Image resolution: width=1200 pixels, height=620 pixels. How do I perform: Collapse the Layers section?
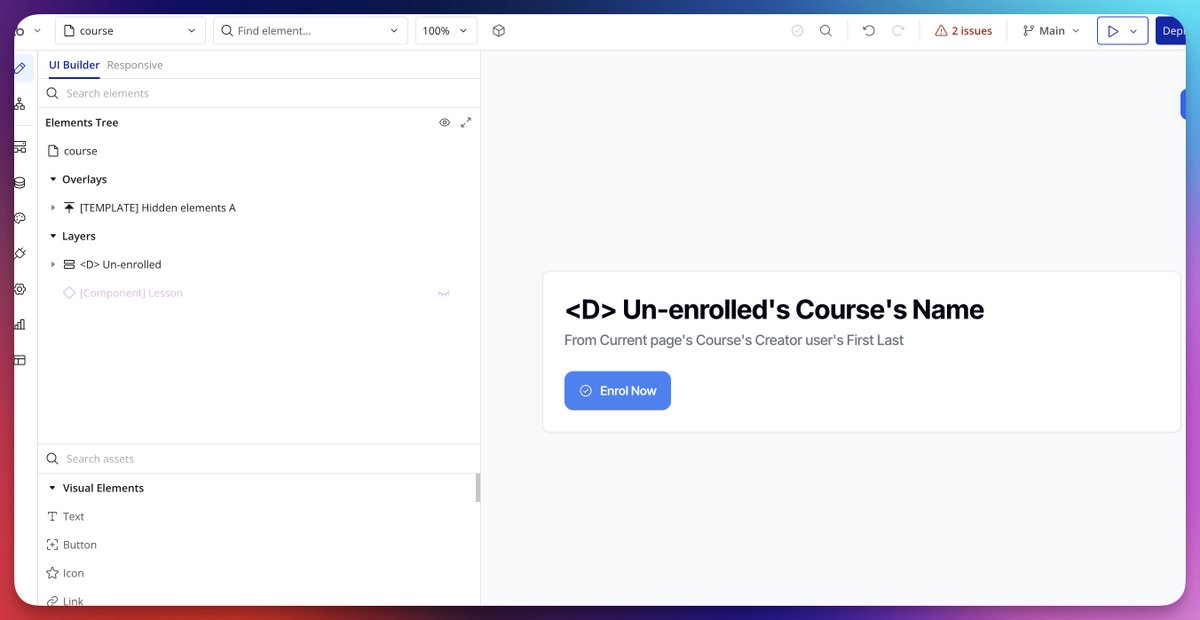tap(53, 237)
